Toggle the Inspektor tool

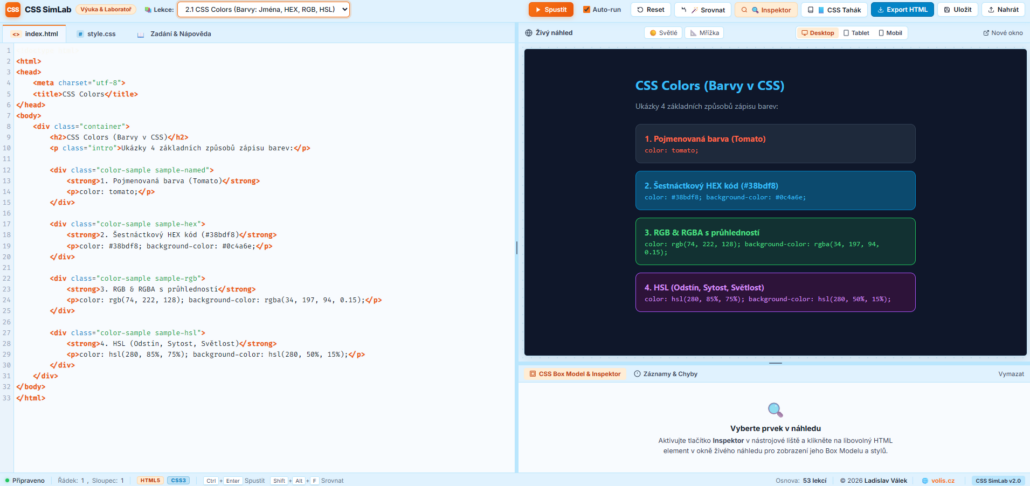766,10
